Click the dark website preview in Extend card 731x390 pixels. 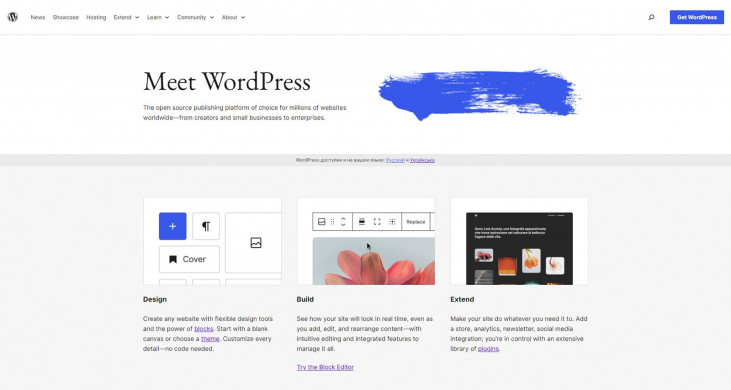click(x=519, y=248)
